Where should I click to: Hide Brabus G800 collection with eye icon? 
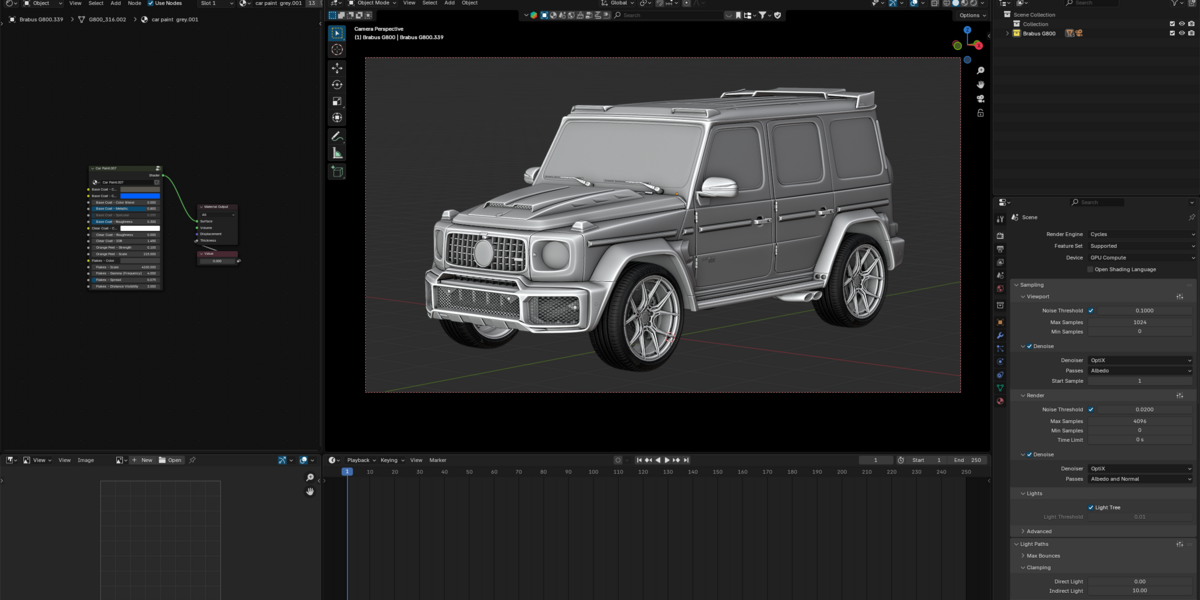coord(1182,33)
